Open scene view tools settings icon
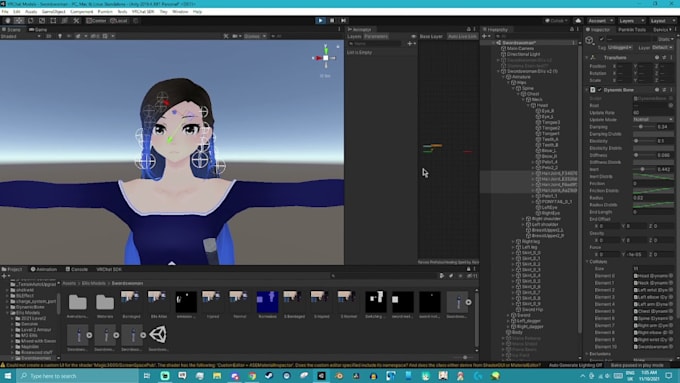680x383 pixels. coord(226,36)
